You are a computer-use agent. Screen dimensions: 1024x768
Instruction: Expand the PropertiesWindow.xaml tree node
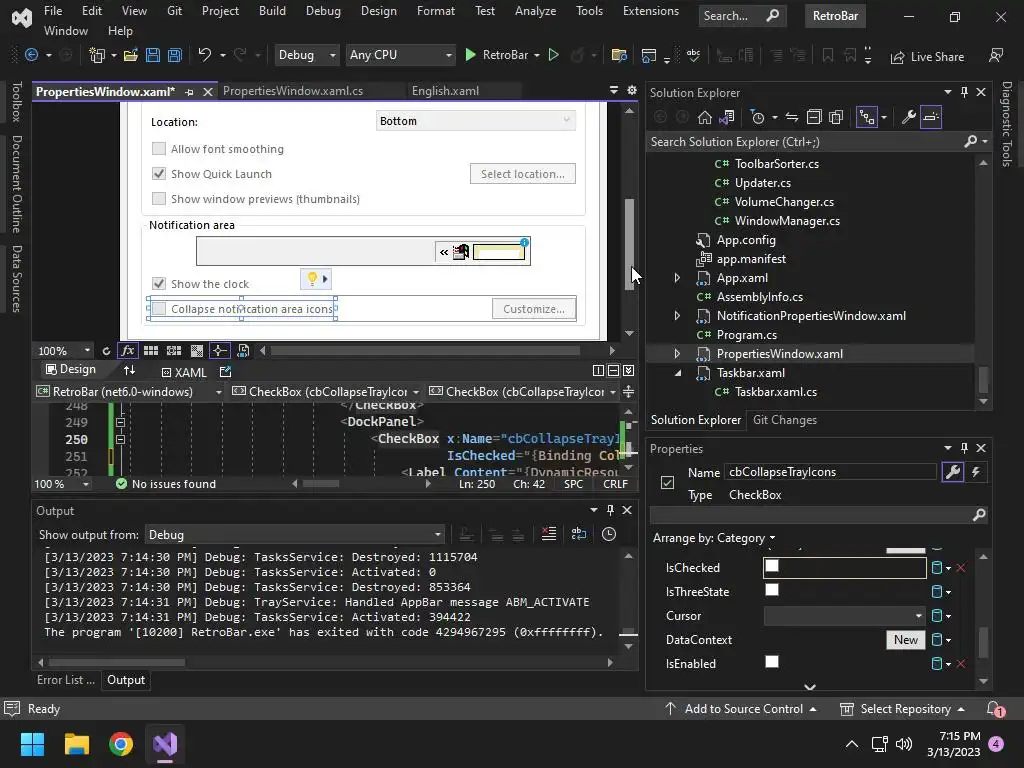tap(677, 354)
